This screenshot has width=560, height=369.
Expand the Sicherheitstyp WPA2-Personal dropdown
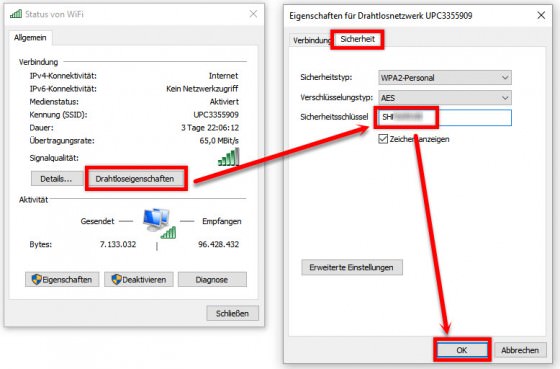tap(445, 78)
